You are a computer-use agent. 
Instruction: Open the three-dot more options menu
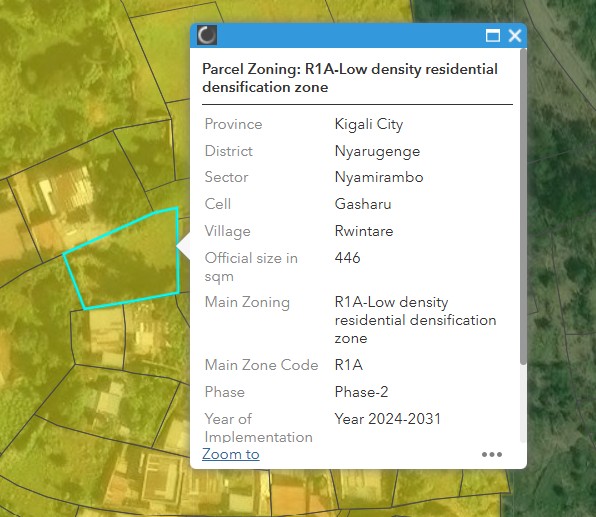[x=492, y=454]
